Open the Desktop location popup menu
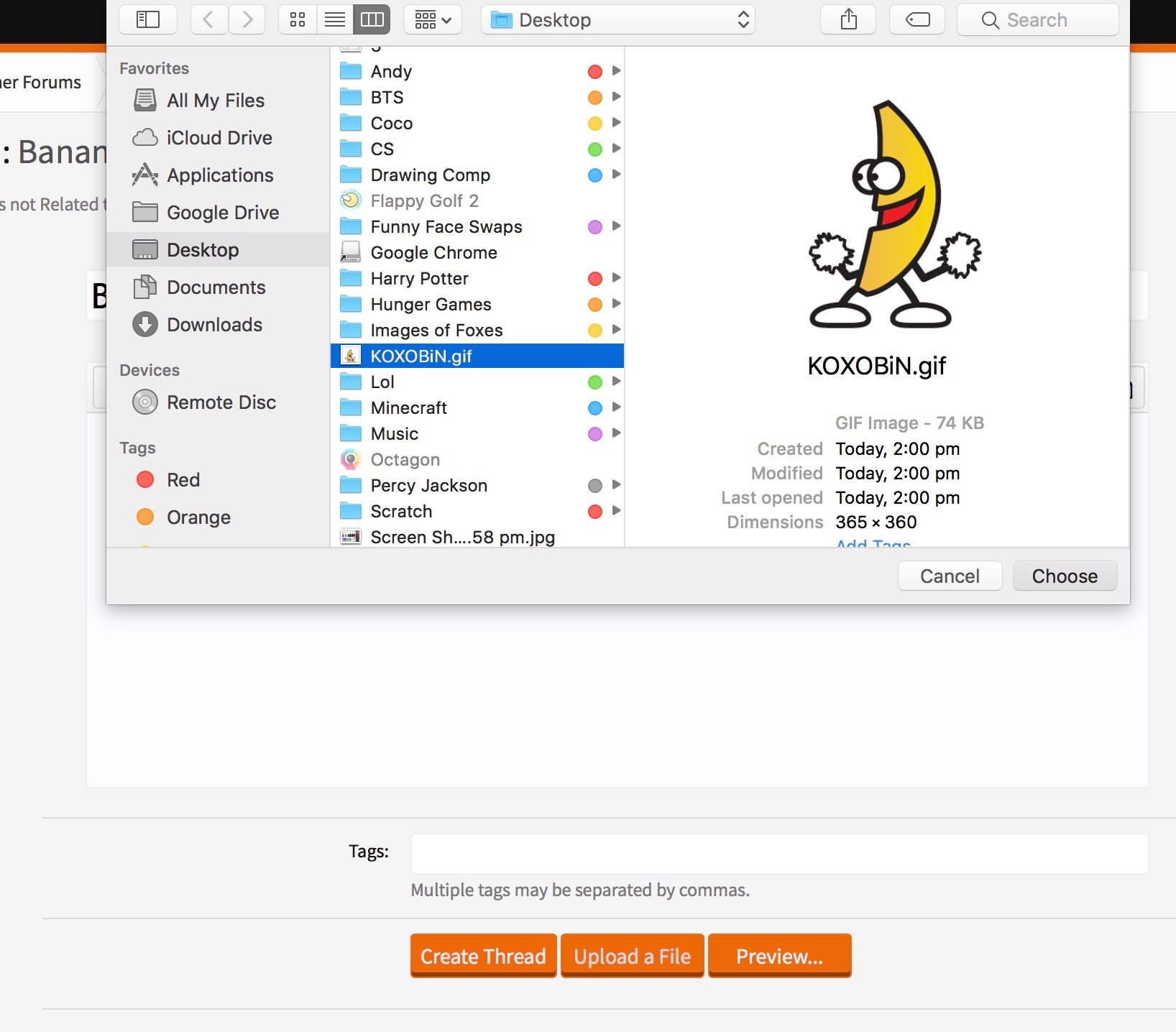 [x=618, y=19]
